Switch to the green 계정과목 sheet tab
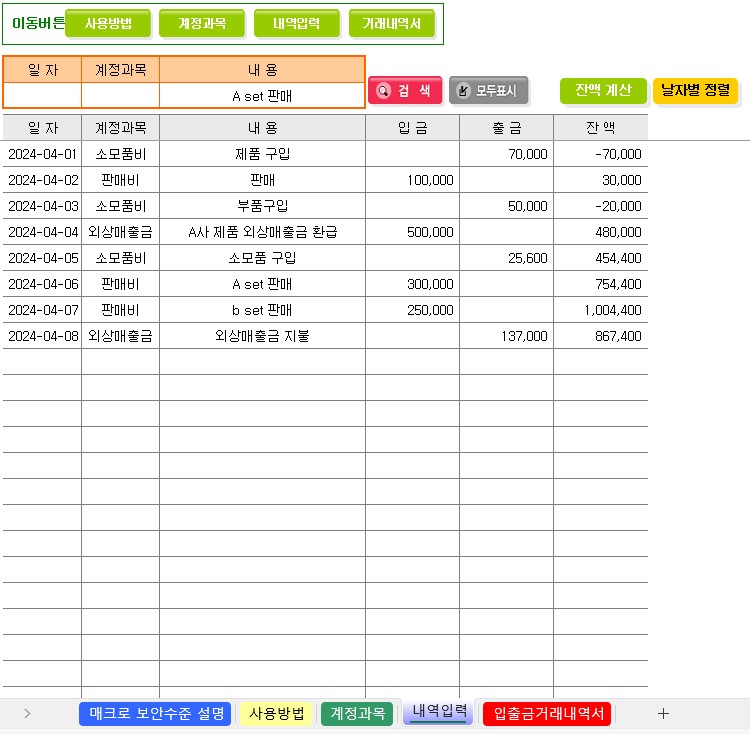The height and width of the screenshot is (734, 750). coord(357,714)
